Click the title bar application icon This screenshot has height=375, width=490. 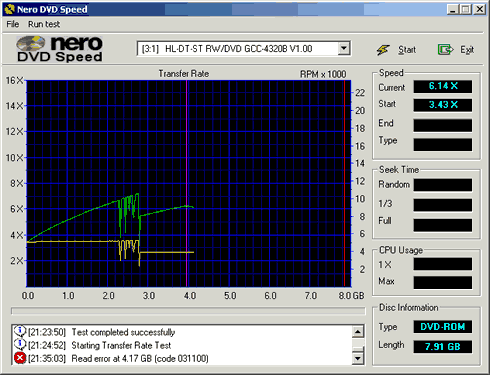(10, 9)
